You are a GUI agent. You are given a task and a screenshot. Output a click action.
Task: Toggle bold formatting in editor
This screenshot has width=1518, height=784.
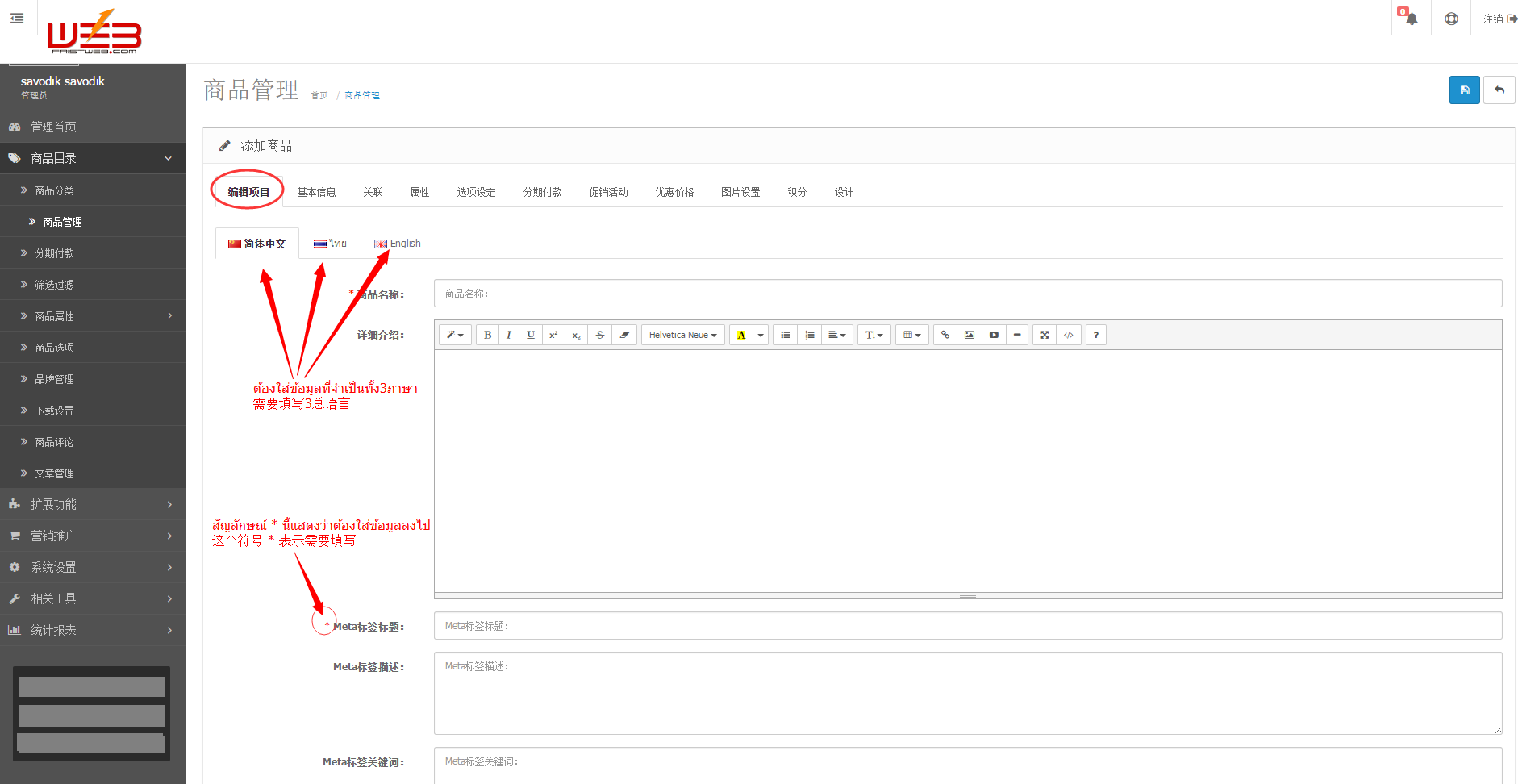coord(487,335)
